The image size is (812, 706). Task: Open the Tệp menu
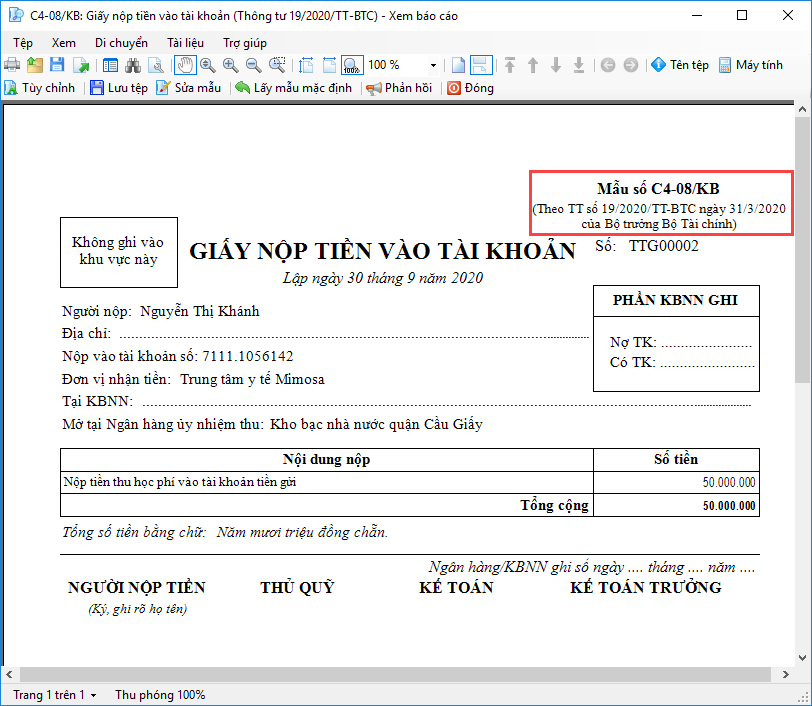[x=23, y=43]
